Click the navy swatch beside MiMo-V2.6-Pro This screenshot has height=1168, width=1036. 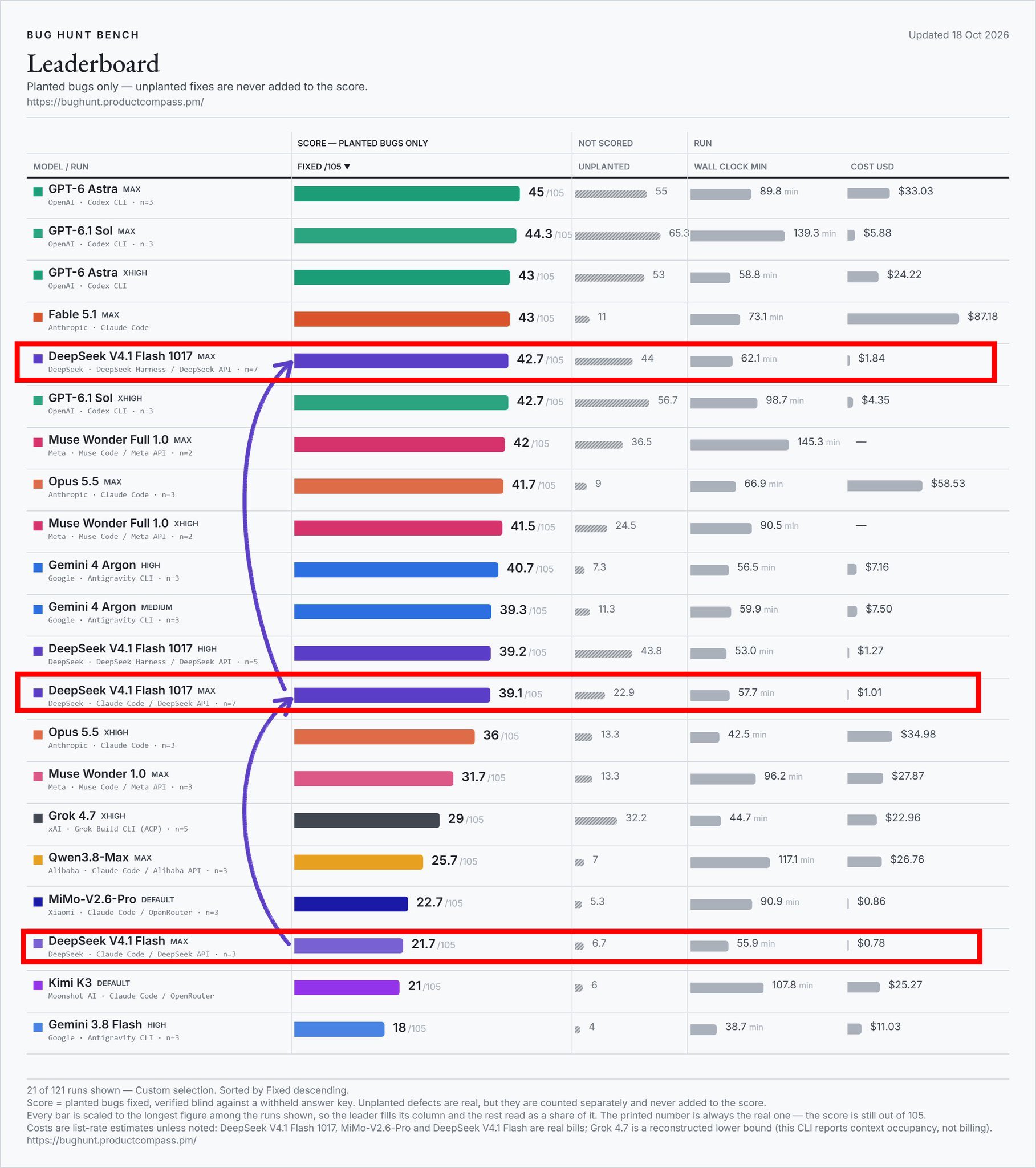click(38, 902)
